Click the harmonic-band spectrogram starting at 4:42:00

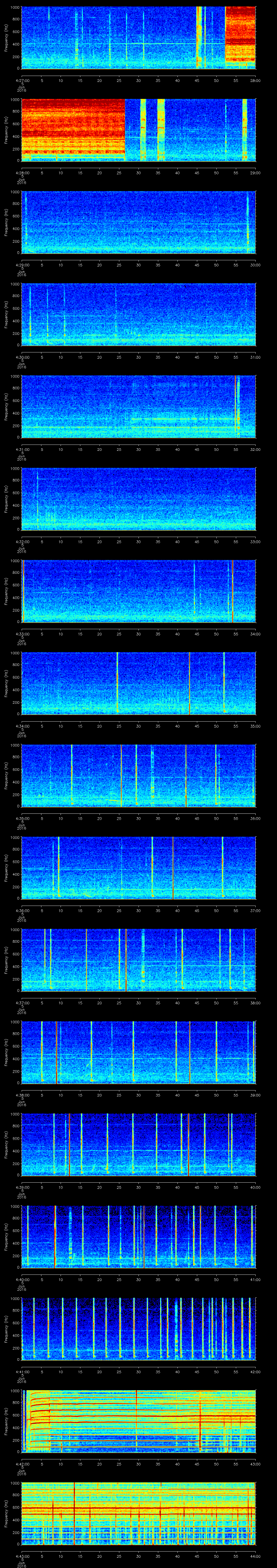pos(138,1421)
